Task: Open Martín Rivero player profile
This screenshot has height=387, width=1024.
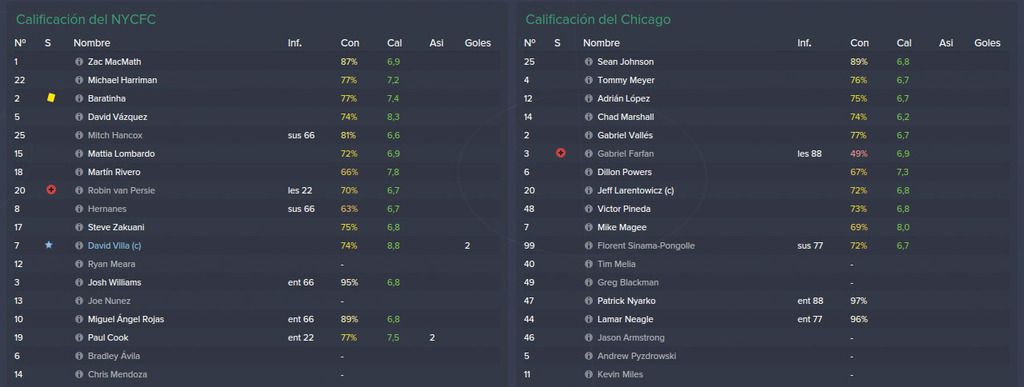Action: (114, 172)
